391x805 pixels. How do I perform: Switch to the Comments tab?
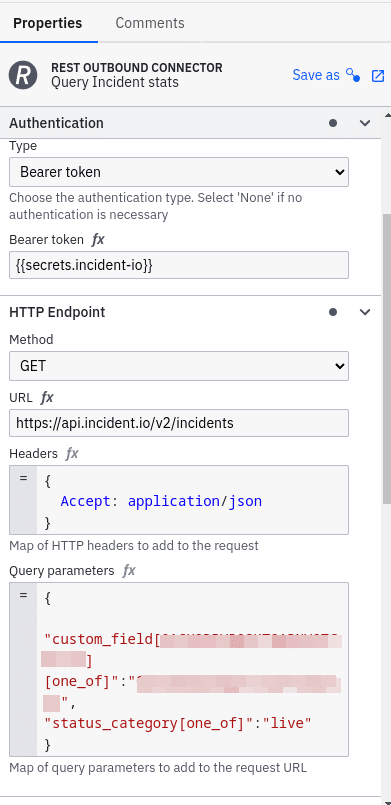pyautogui.click(x=150, y=23)
